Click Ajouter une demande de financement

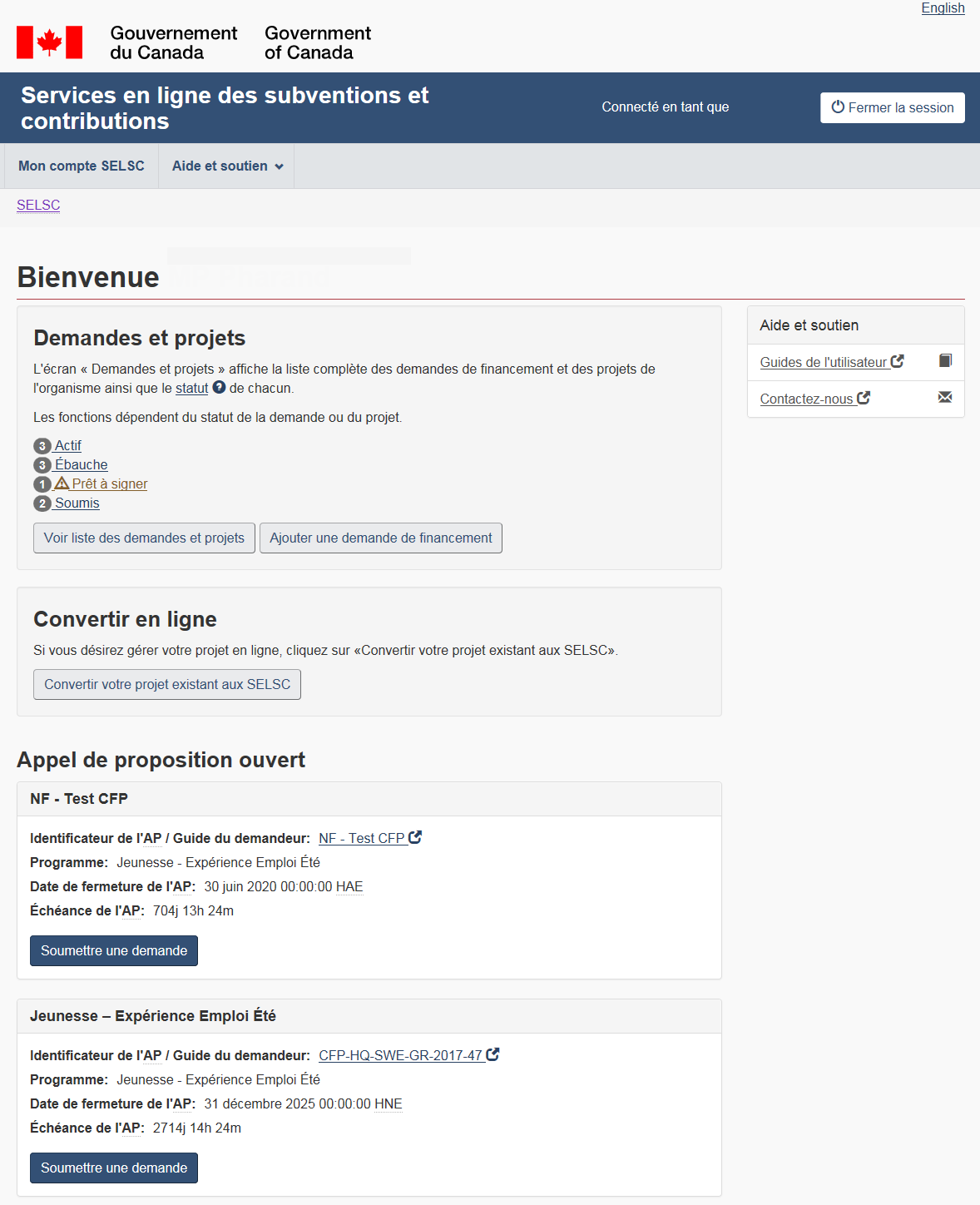(x=381, y=538)
